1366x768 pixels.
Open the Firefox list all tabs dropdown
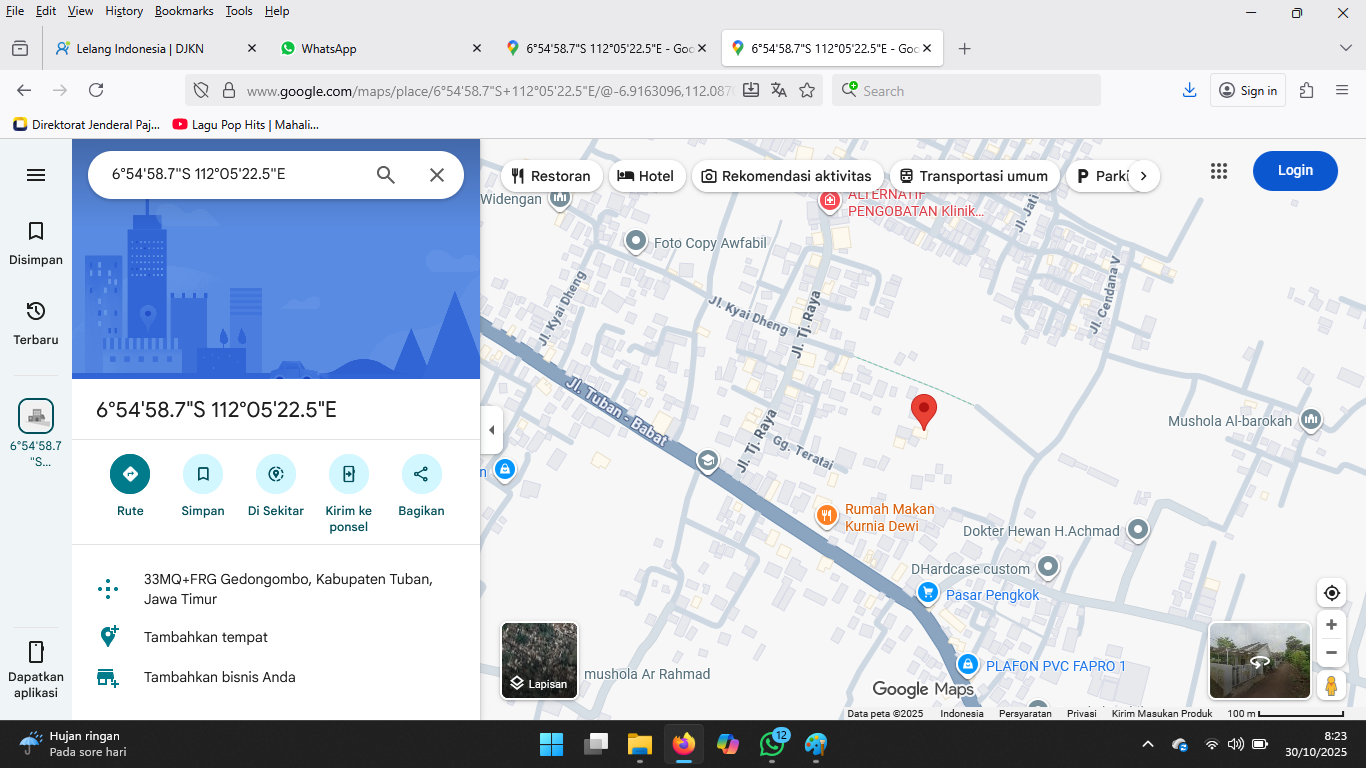1345,48
